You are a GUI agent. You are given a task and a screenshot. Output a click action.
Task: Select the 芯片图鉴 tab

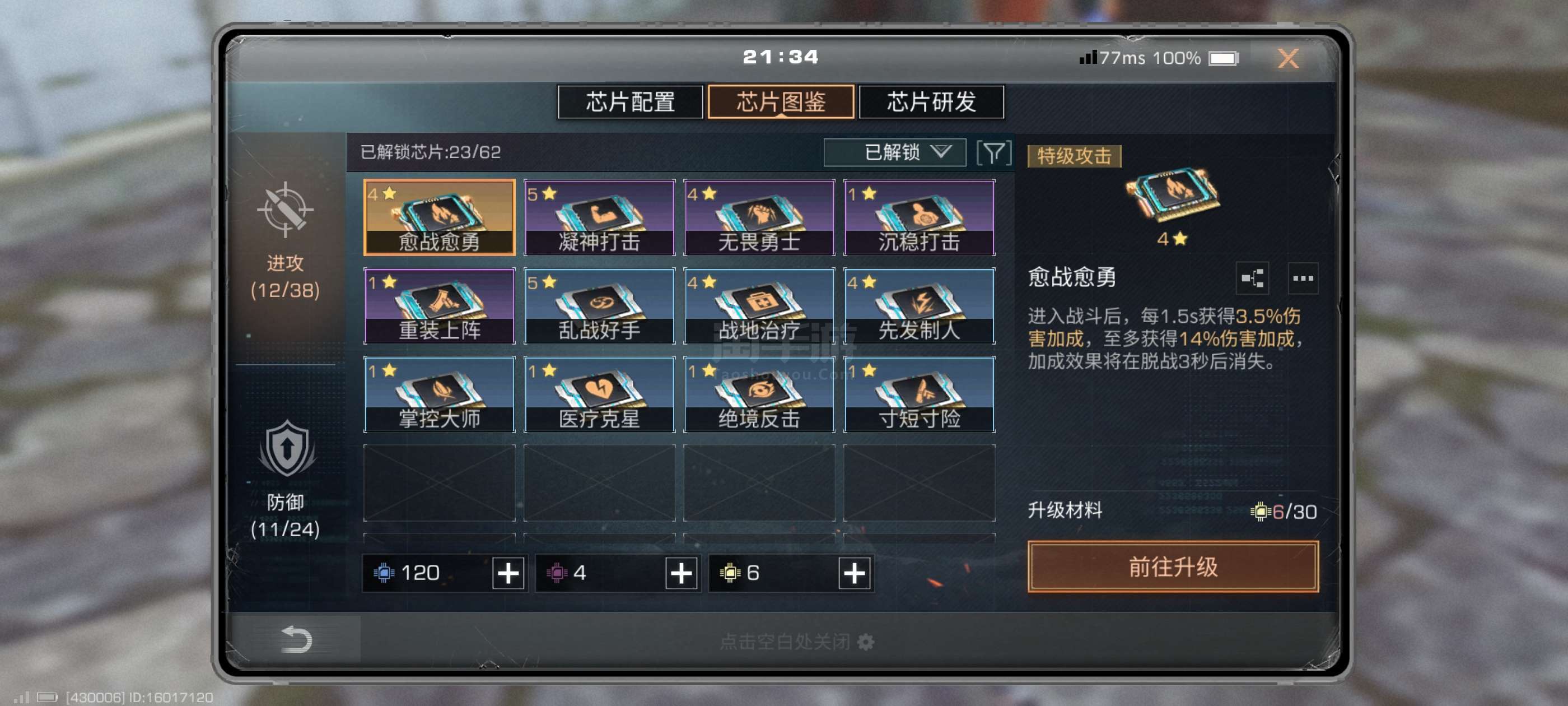pos(780,102)
